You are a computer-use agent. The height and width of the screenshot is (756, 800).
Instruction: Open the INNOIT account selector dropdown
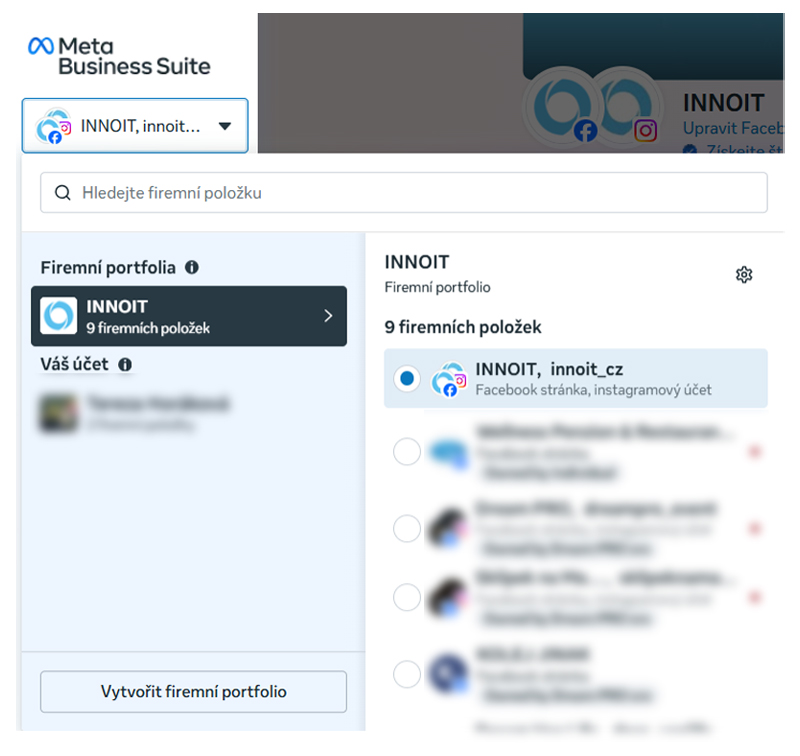(135, 125)
